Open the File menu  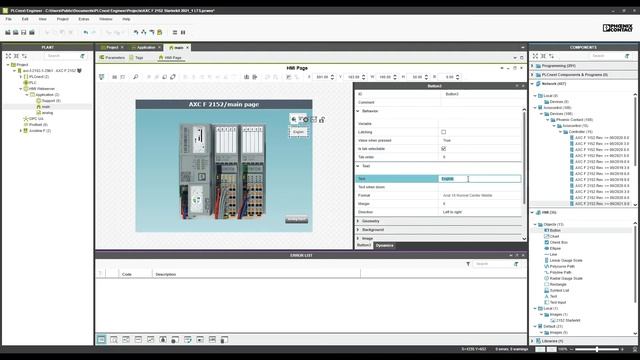coord(9,19)
